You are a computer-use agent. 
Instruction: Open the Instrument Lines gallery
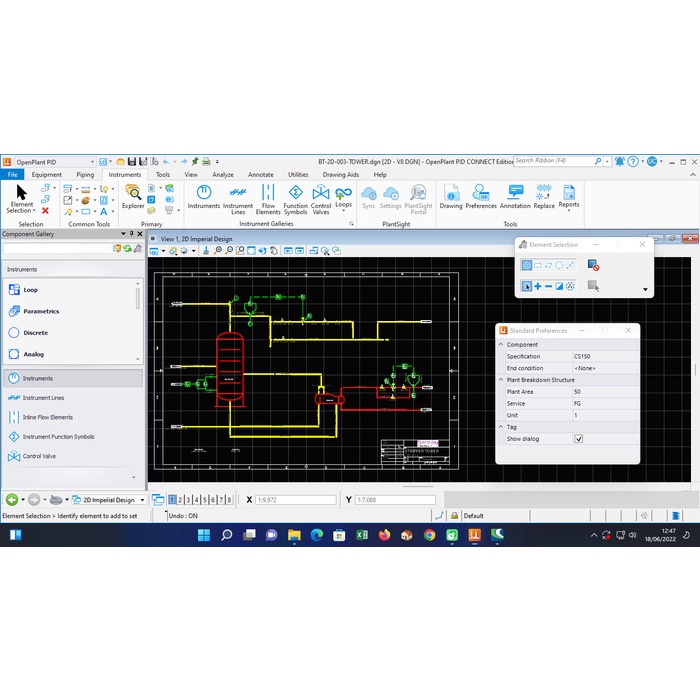point(238,199)
